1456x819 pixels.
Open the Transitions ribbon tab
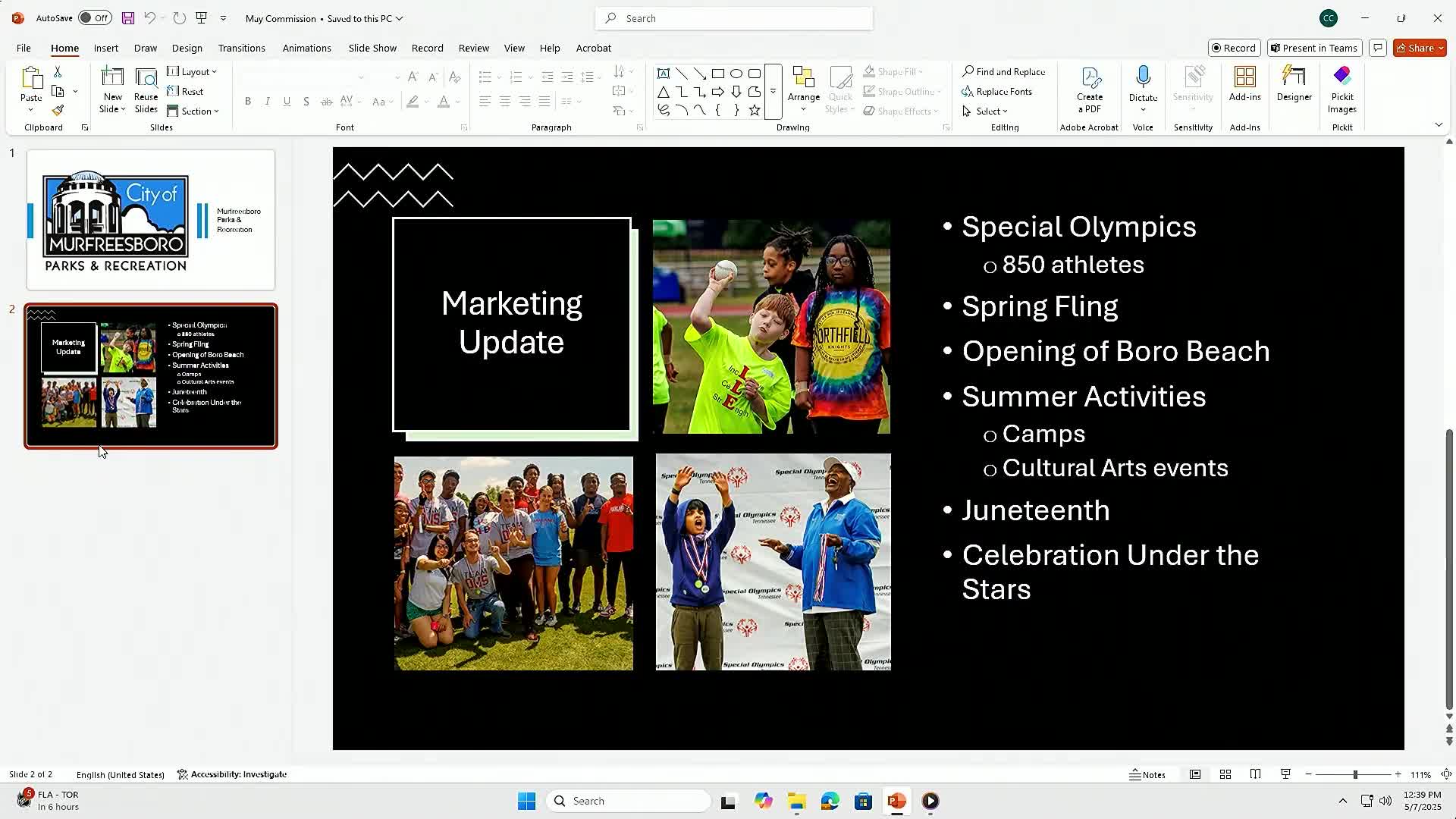(x=241, y=48)
